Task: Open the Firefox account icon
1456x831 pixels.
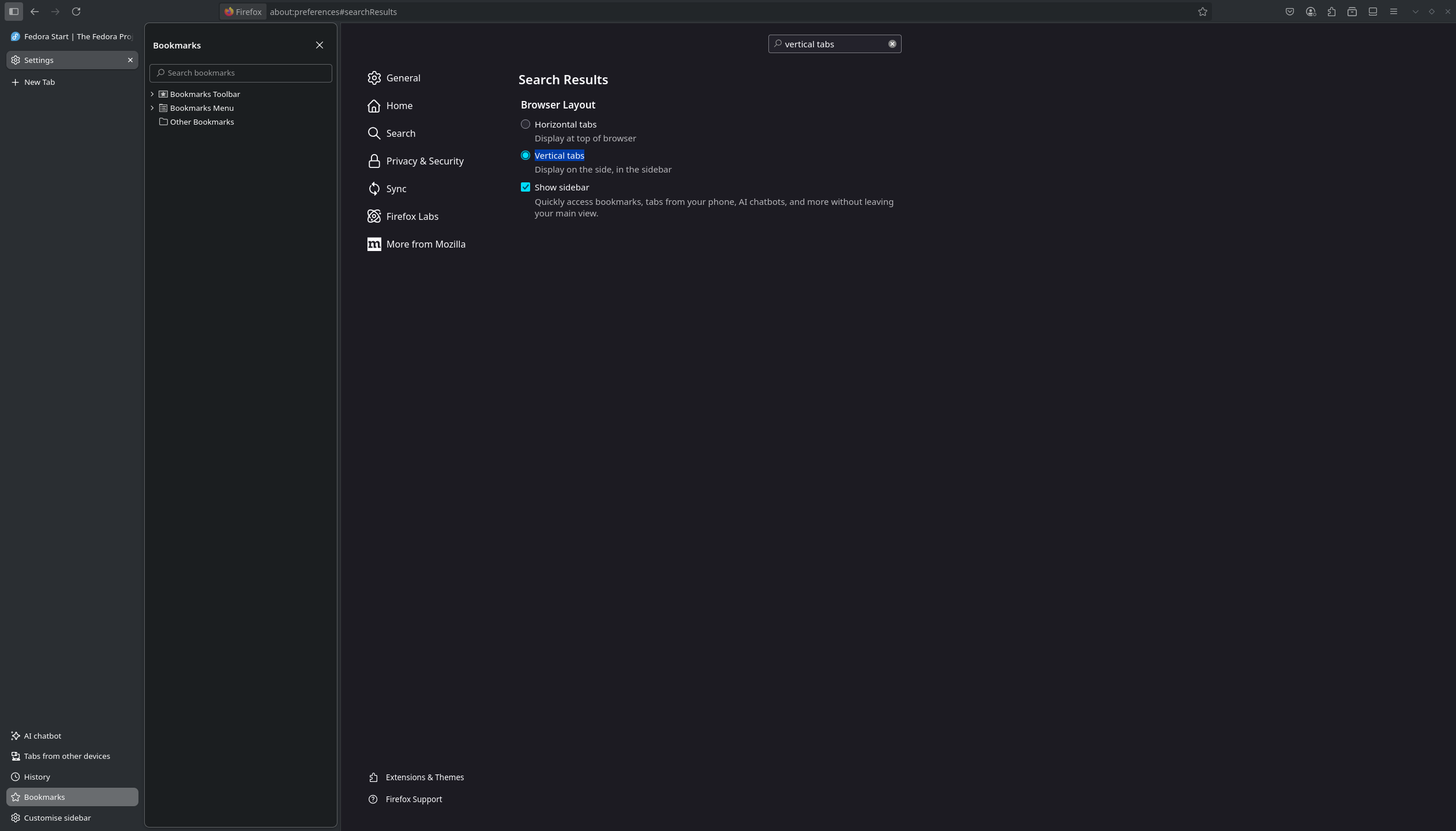Action: [x=1311, y=12]
